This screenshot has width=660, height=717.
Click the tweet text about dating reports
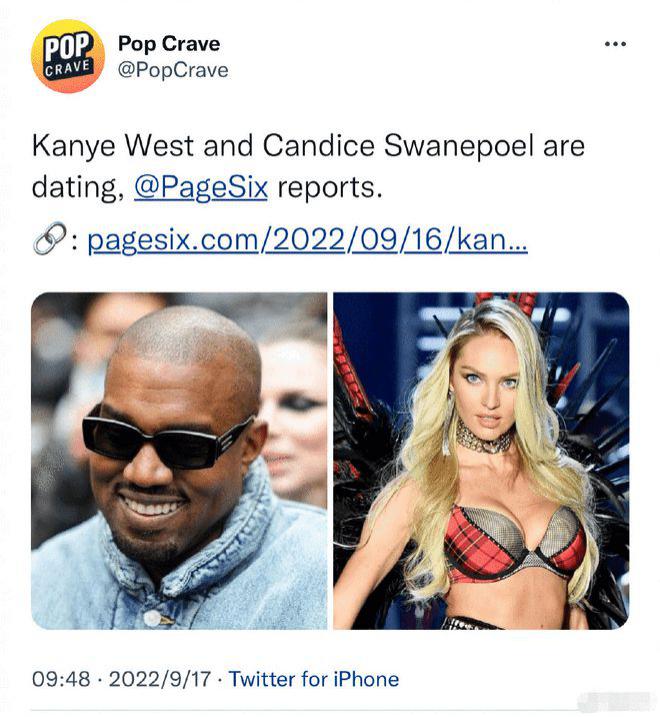308,166
